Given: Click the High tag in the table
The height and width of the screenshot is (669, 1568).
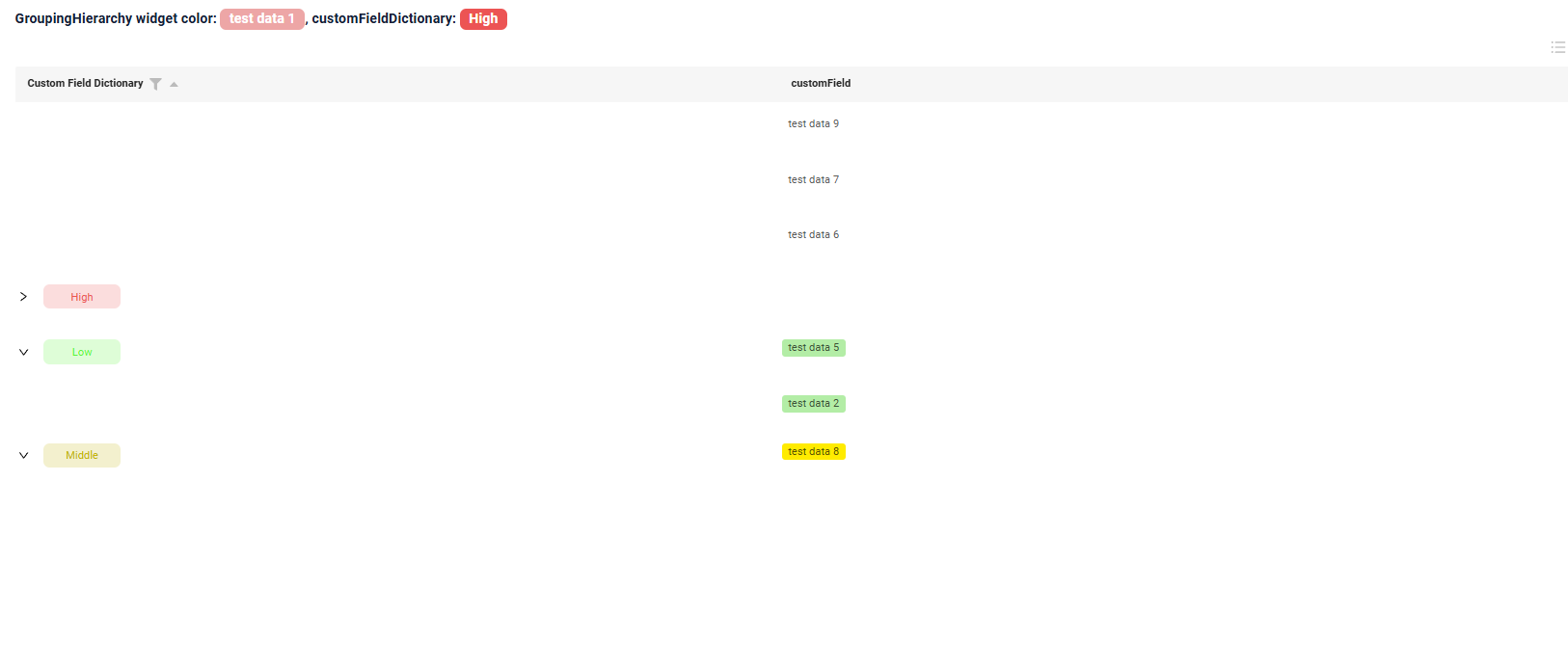Looking at the screenshot, I should [82, 297].
